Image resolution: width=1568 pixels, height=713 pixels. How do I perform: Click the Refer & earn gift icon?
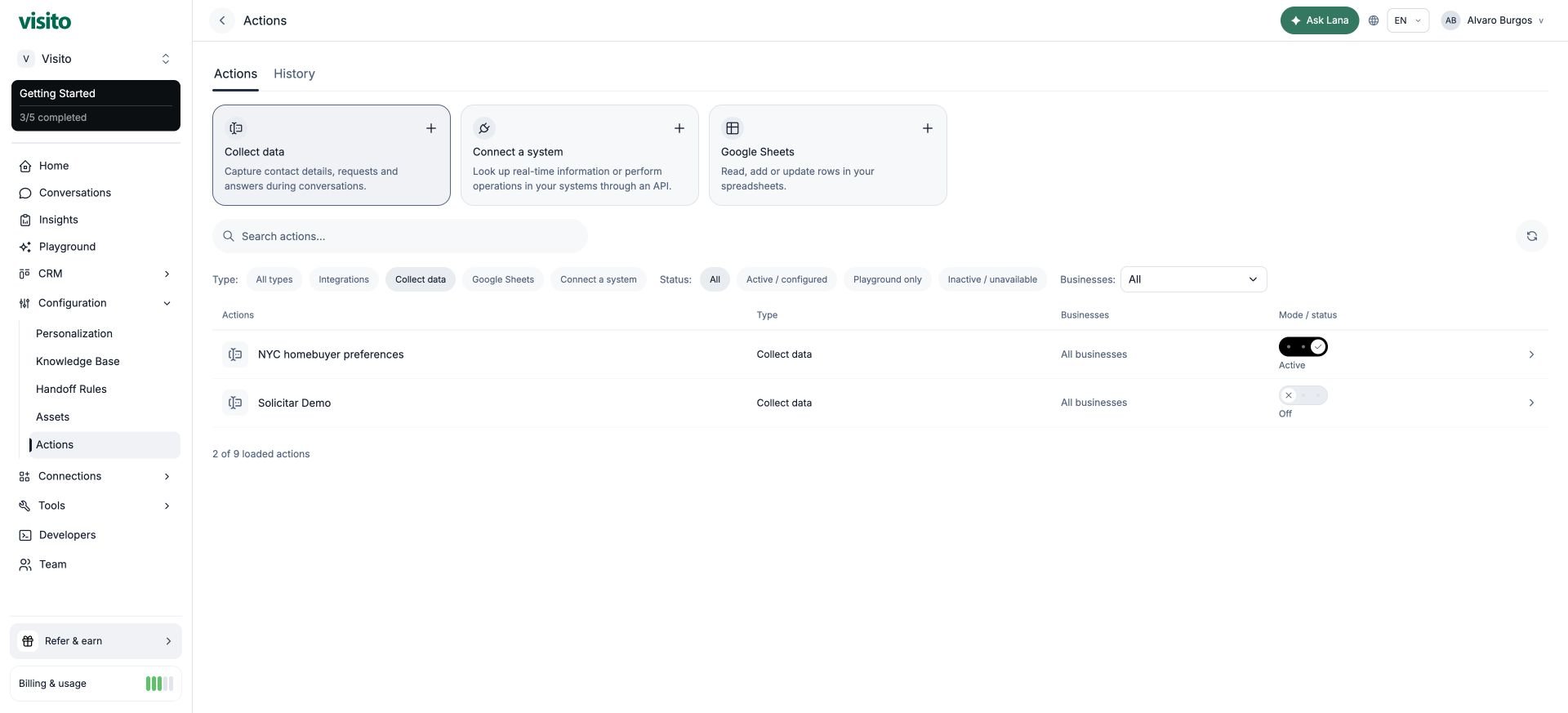coord(28,641)
